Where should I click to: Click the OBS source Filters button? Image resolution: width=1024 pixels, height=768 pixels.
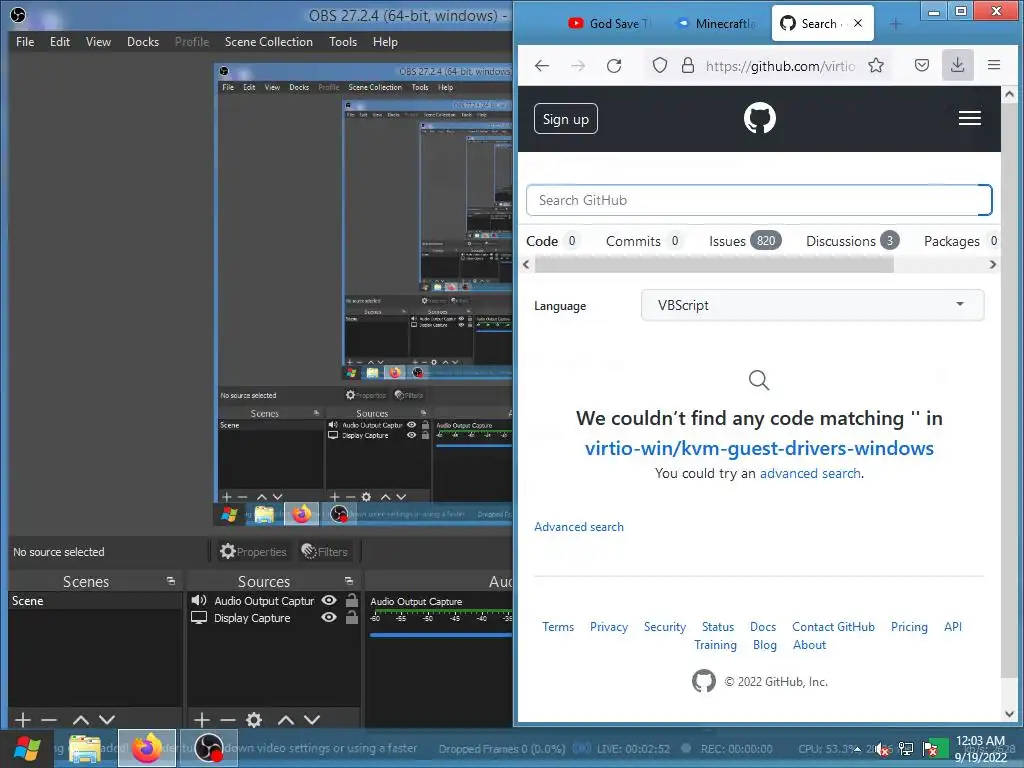point(325,551)
